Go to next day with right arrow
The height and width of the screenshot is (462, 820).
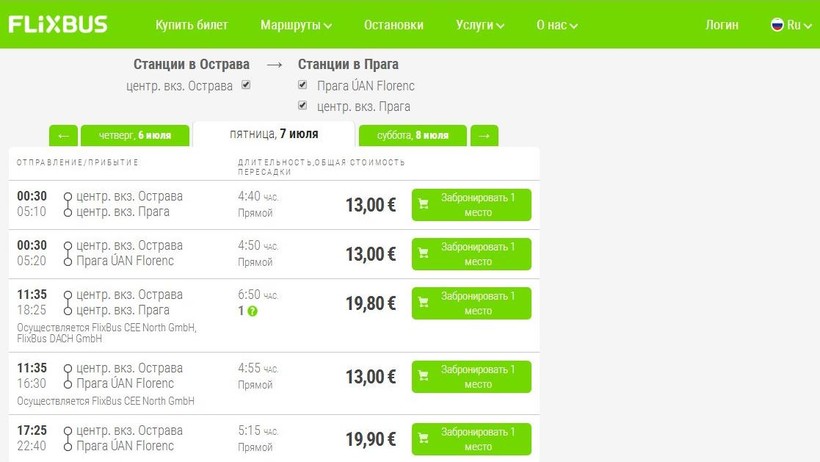click(x=484, y=135)
